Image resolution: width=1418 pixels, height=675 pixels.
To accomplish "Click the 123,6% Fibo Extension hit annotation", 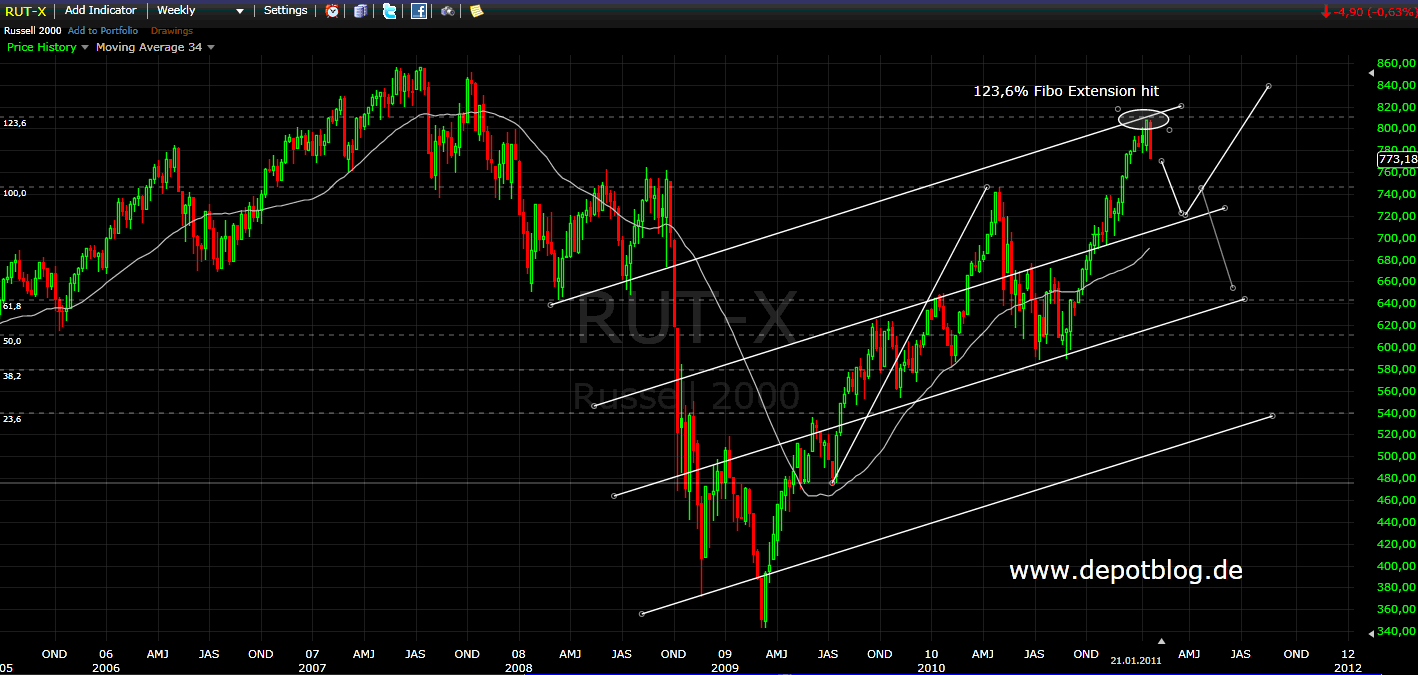I will tap(1066, 91).
